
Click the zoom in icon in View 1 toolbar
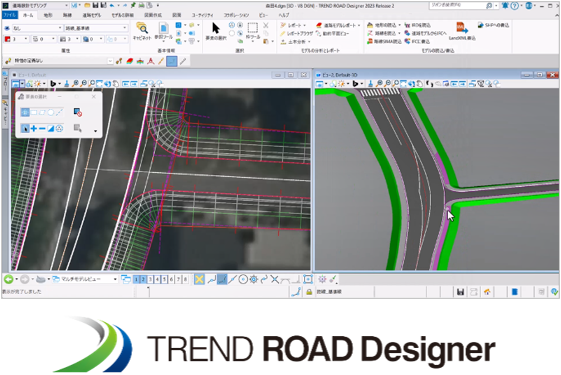point(75,84)
